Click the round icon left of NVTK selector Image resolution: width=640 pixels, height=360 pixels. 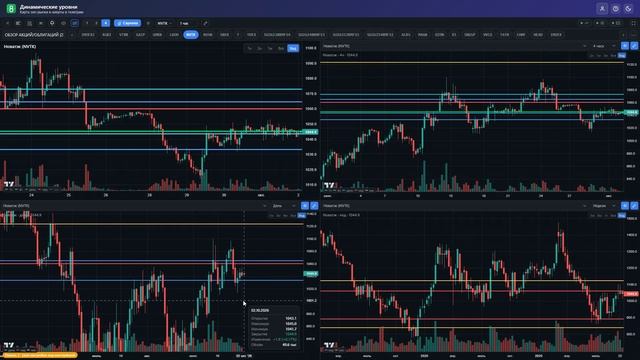148,23
